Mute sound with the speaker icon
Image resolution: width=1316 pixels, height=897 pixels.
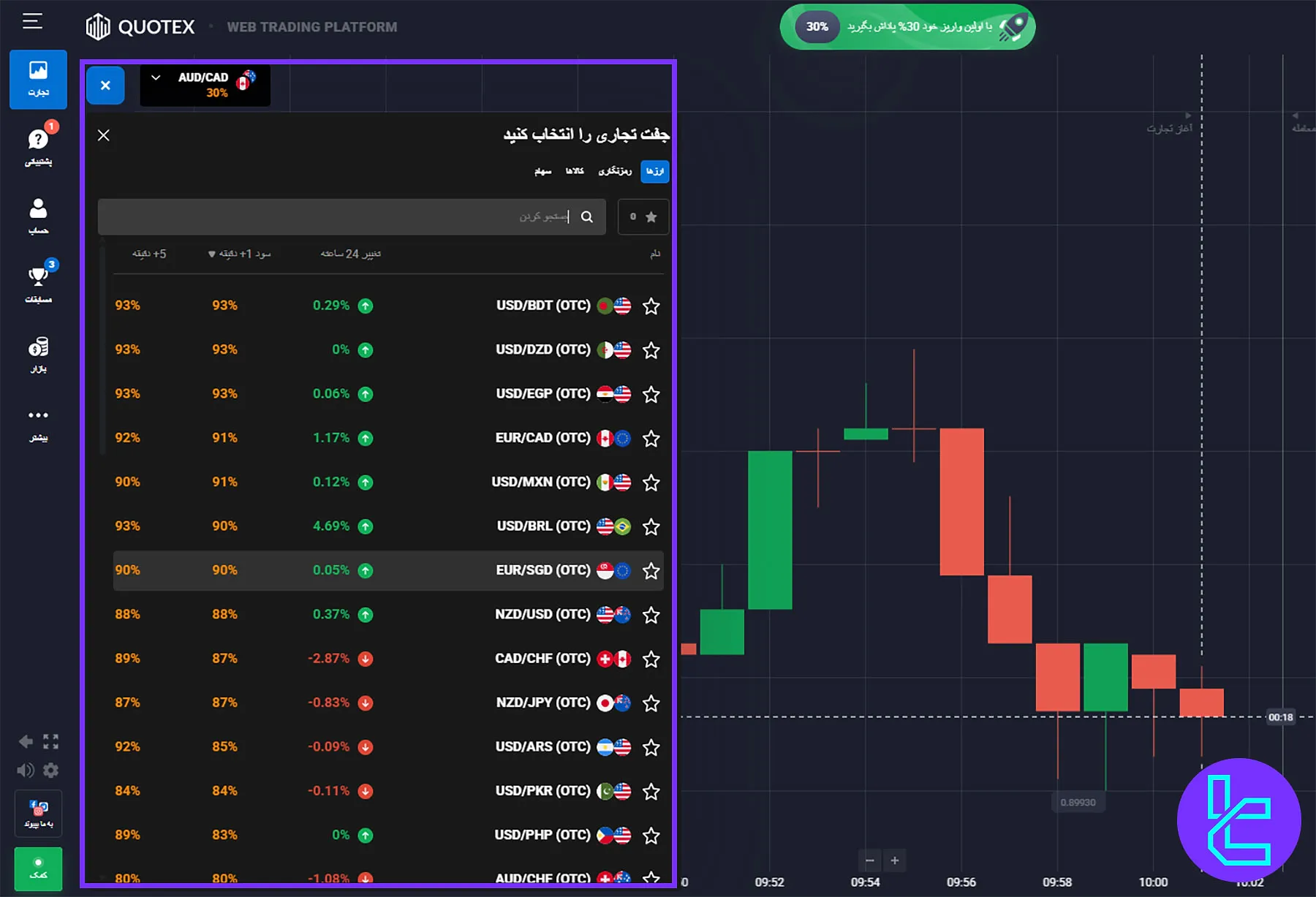click(26, 771)
